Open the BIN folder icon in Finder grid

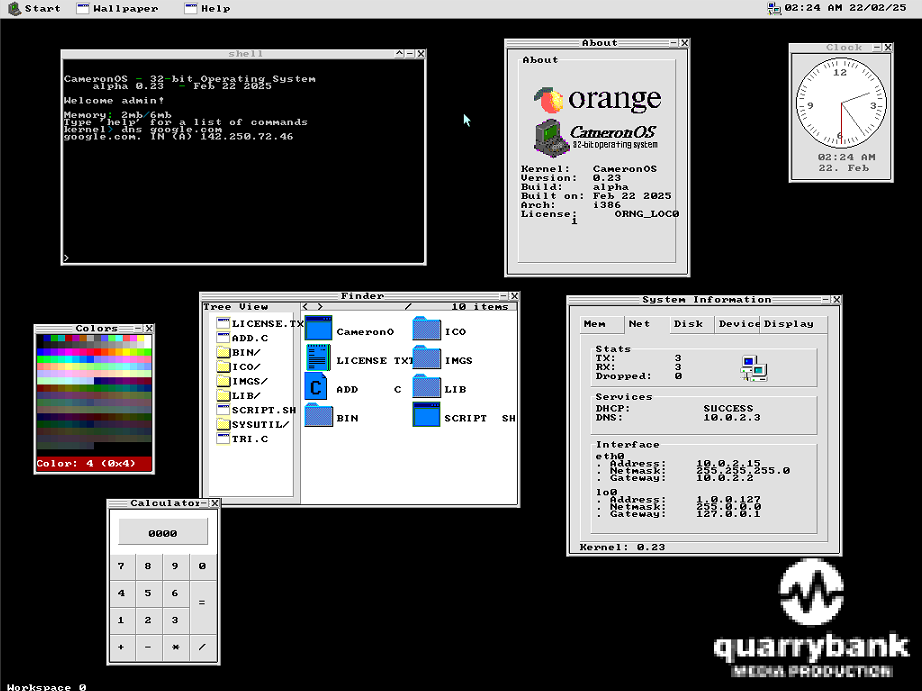point(319,417)
